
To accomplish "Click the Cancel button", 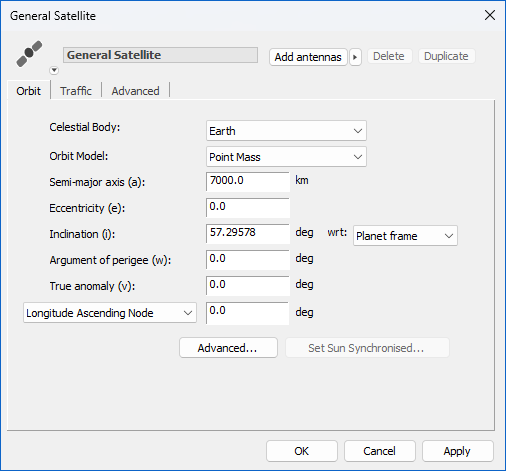I will 380,451.
